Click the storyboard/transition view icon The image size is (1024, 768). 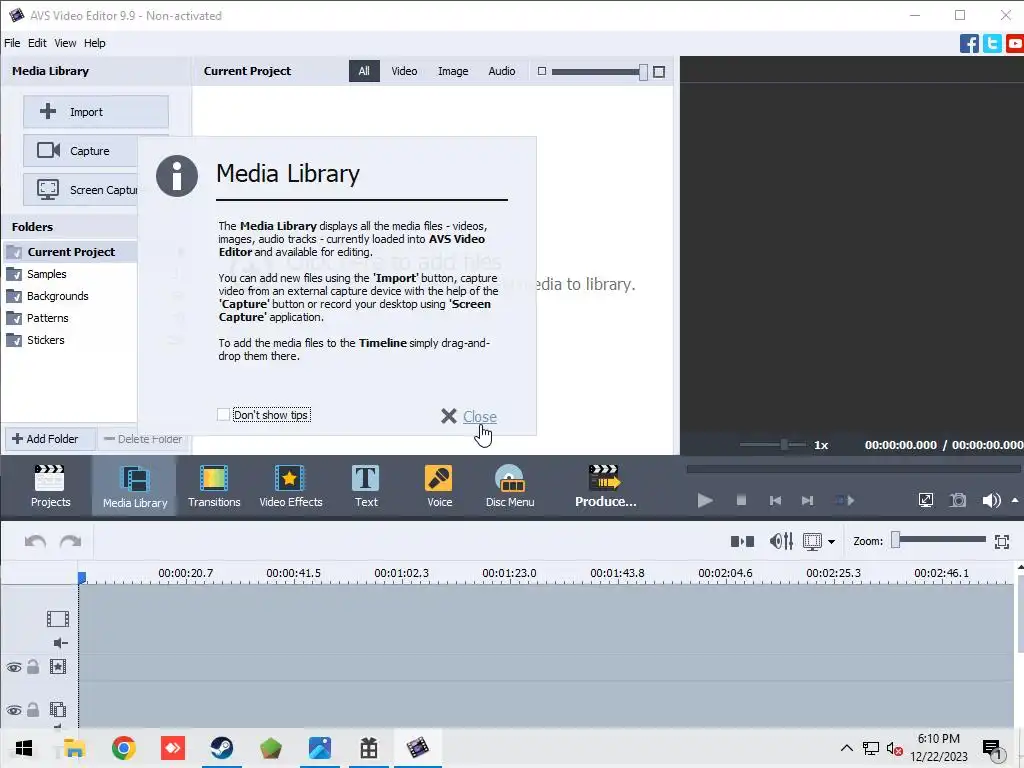click(x=742, y=541)
